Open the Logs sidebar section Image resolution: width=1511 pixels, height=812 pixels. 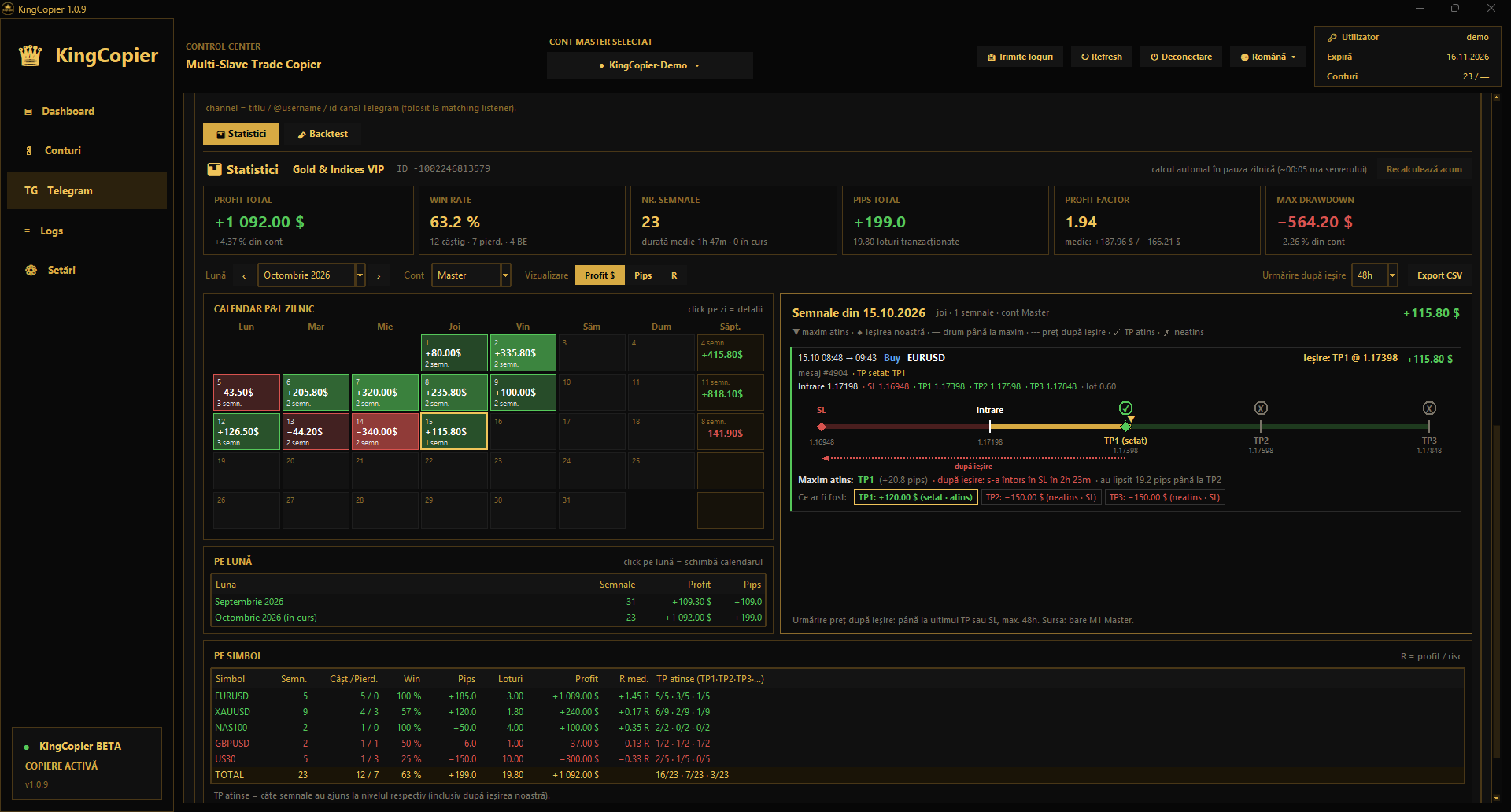tap(87, 231)
